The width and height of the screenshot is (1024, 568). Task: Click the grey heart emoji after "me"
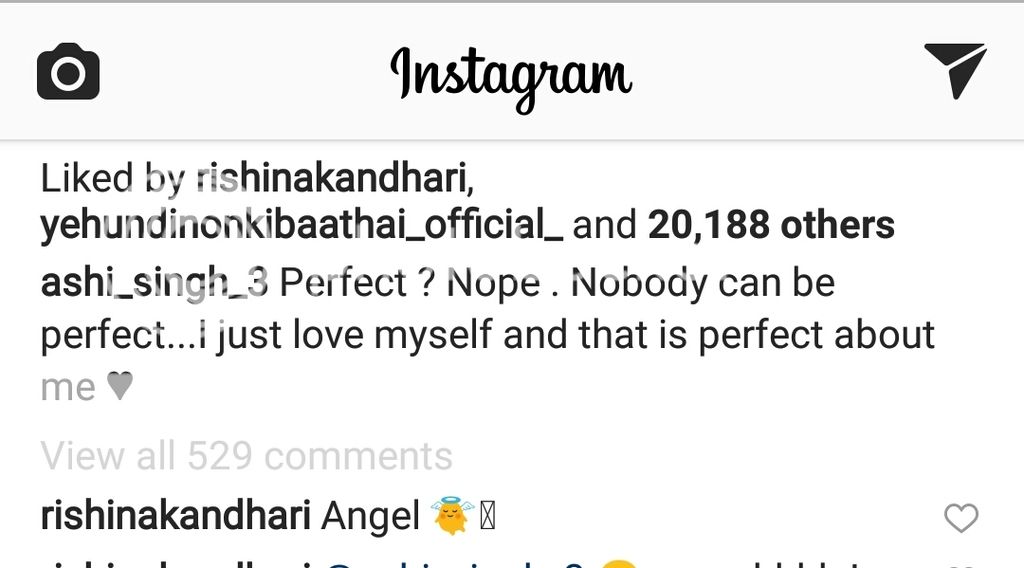tap(120, 385)
